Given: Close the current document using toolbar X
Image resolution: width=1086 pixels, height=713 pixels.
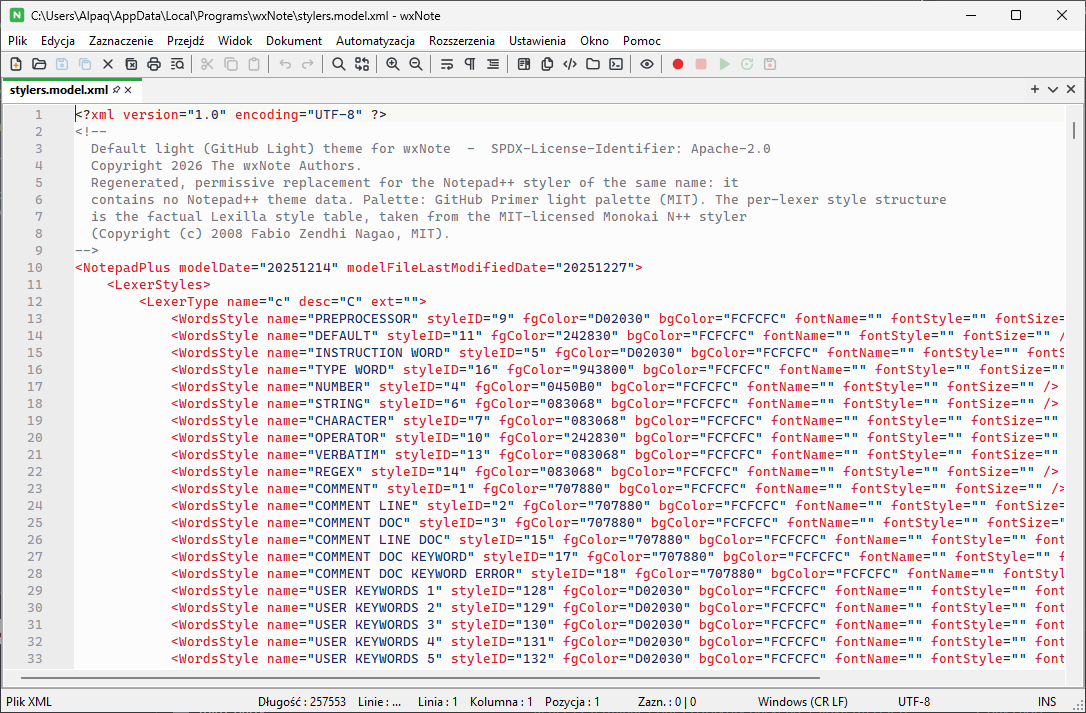Looking at the screenshot, I should [107, 64].
